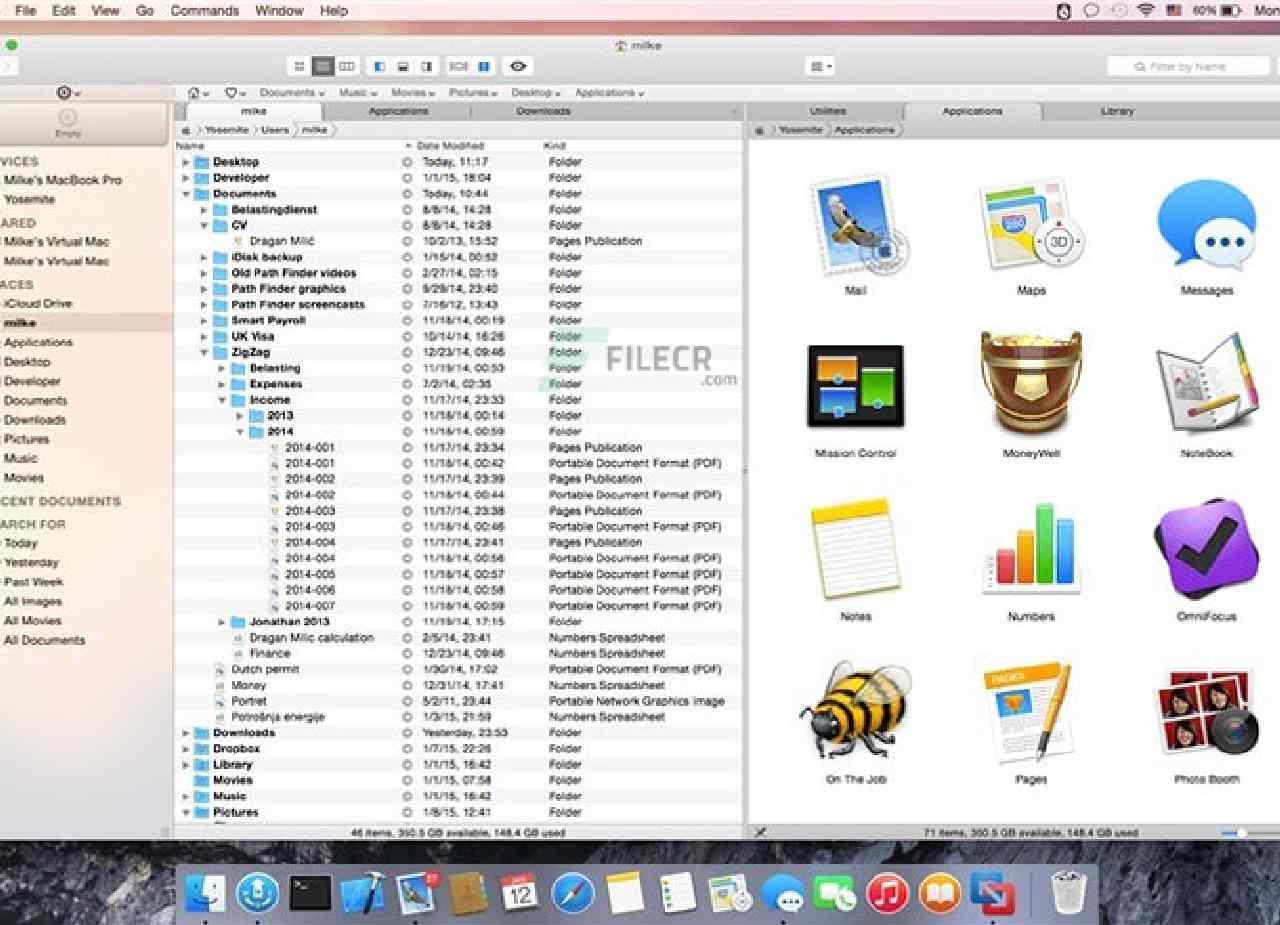Viewport: 1280px width, 925px height.
Task: Select the Notes app icon in Applications
Action: point(856,549)
